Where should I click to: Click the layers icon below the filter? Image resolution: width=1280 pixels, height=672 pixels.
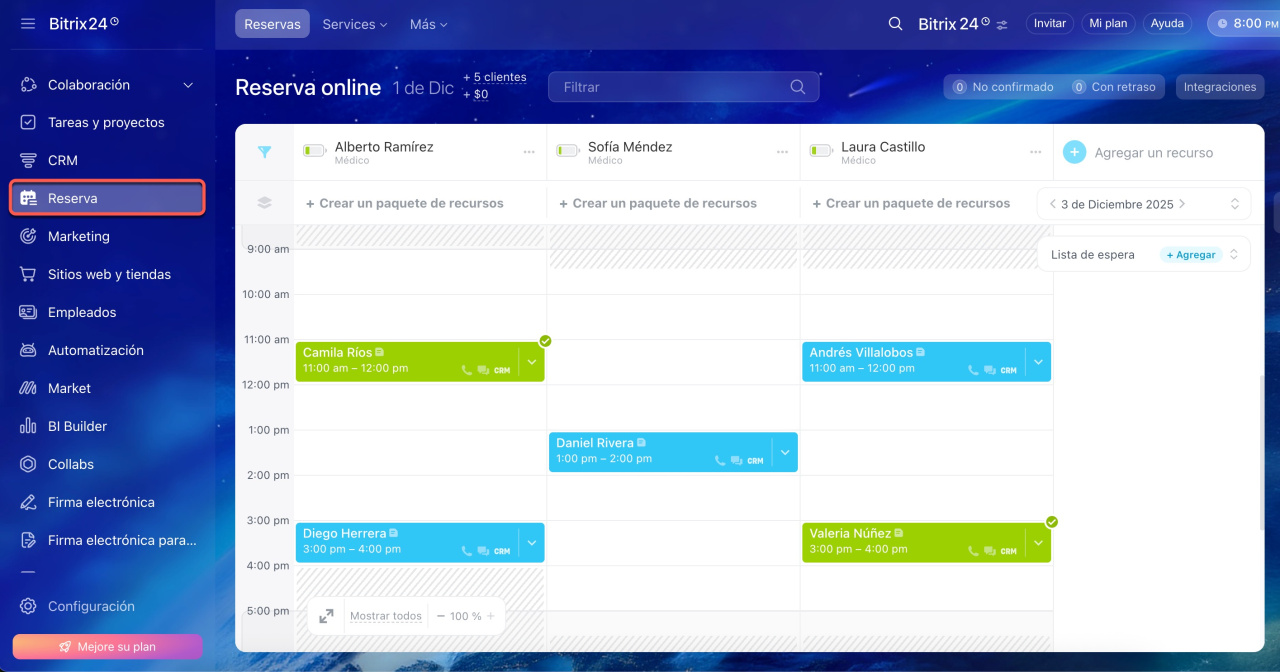click(x=264, y=203)
